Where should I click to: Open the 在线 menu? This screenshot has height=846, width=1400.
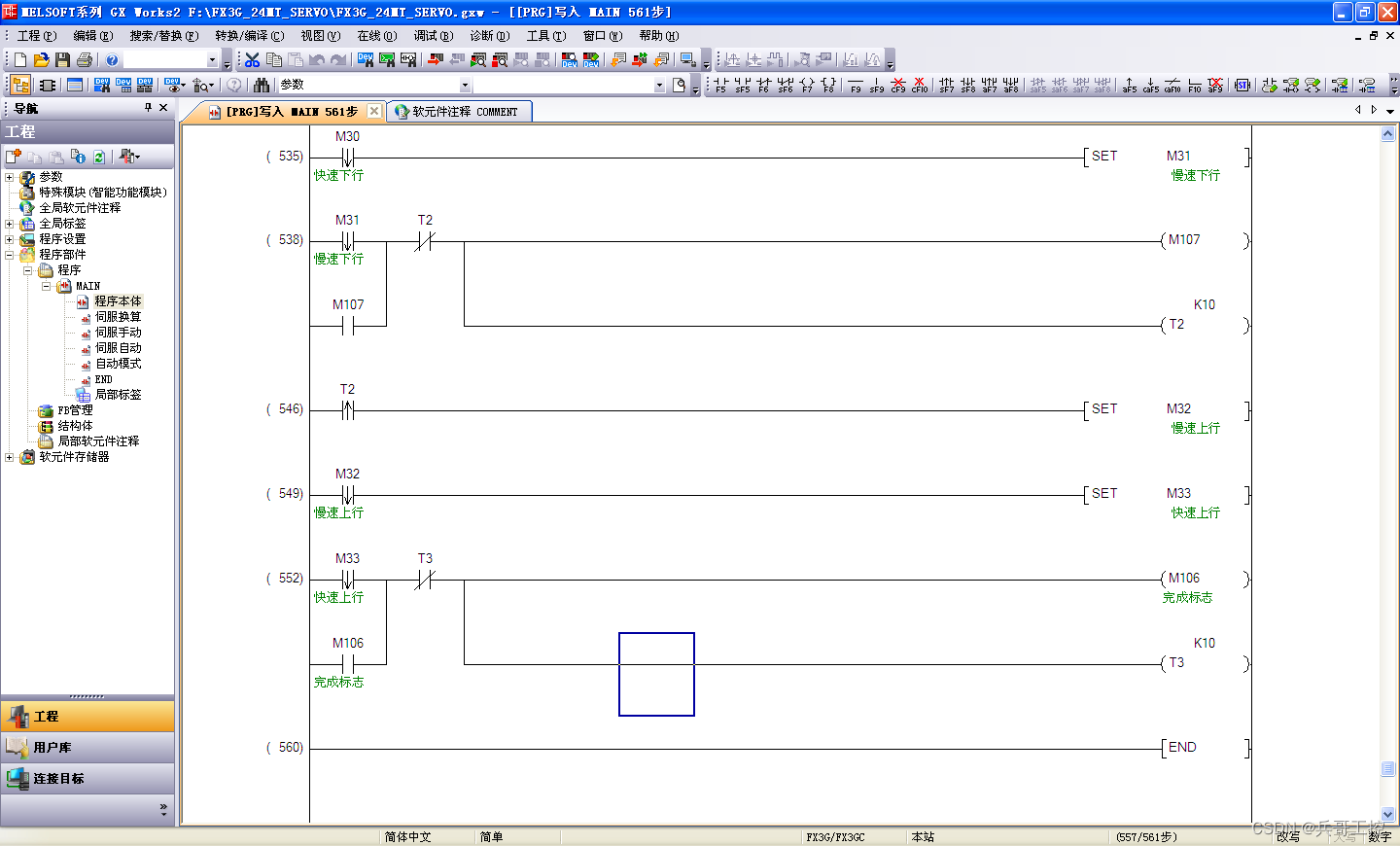tap(376, 36)
